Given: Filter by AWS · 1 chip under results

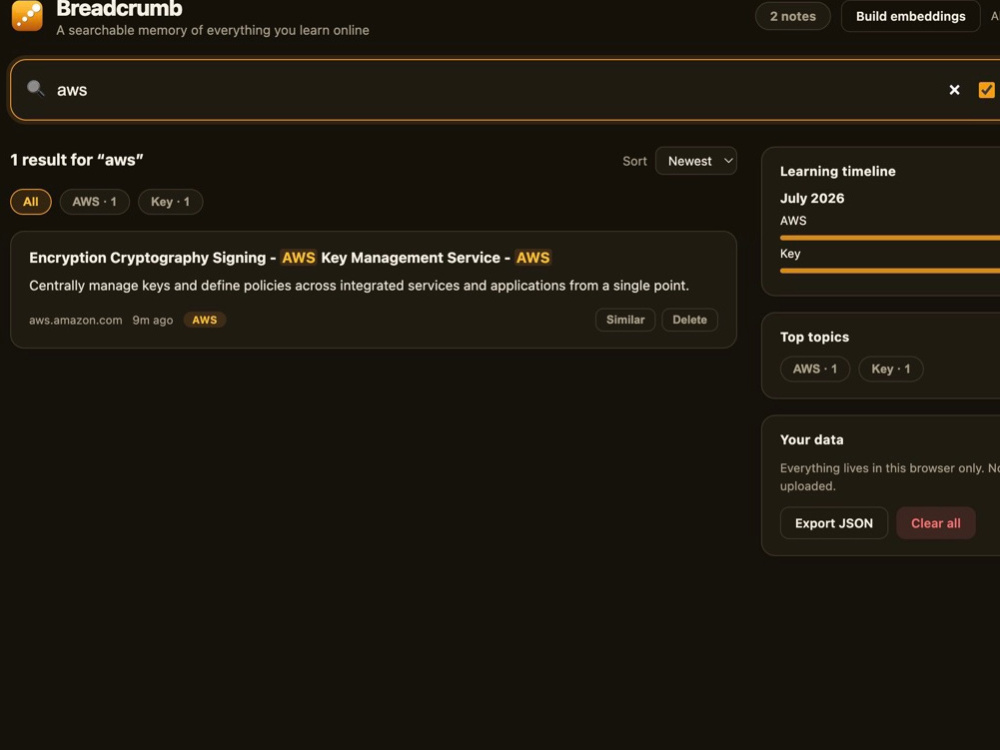Looking at the screenshot, I should pos(94,202).
